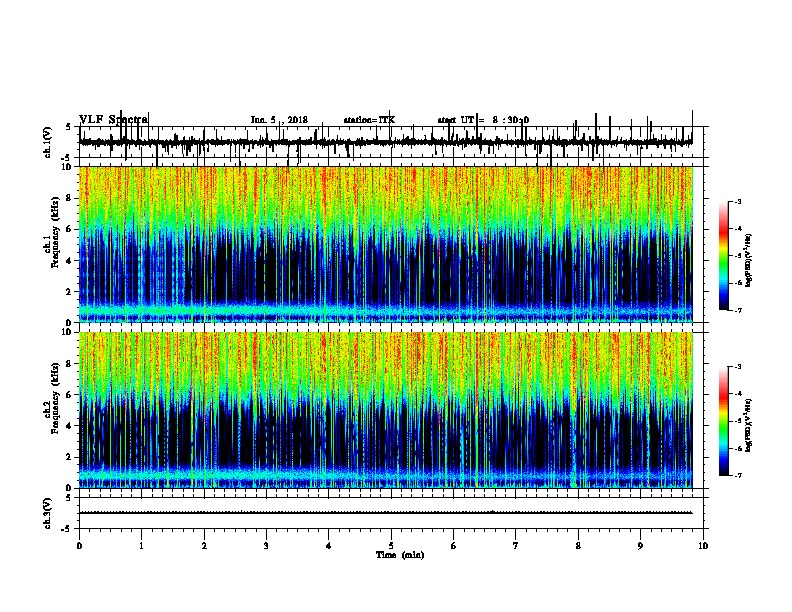Click inside the ch.2 spectrogram plot

pyautogui.click(x=386, y=410)
